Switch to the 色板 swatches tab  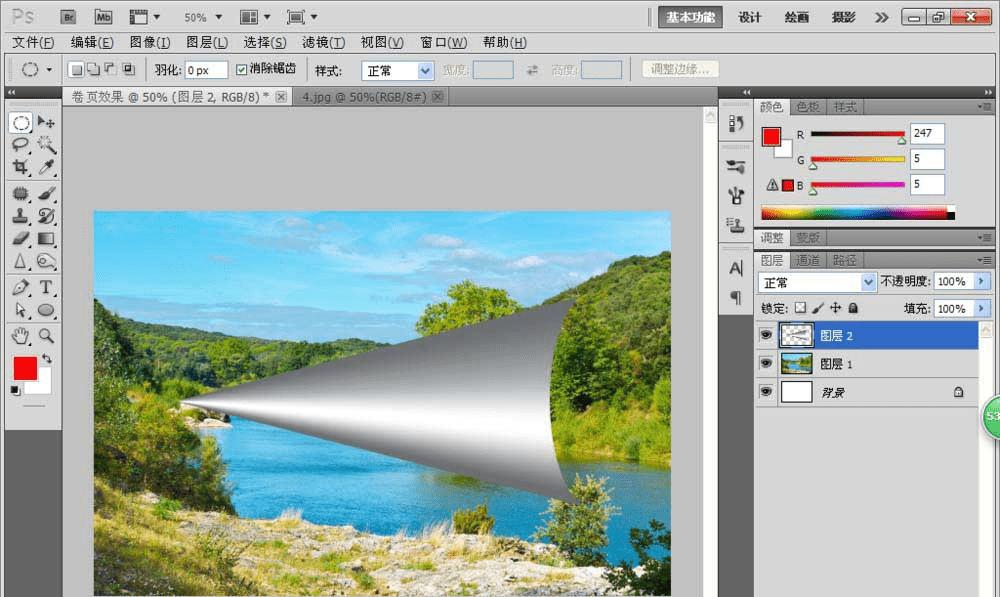808,107
